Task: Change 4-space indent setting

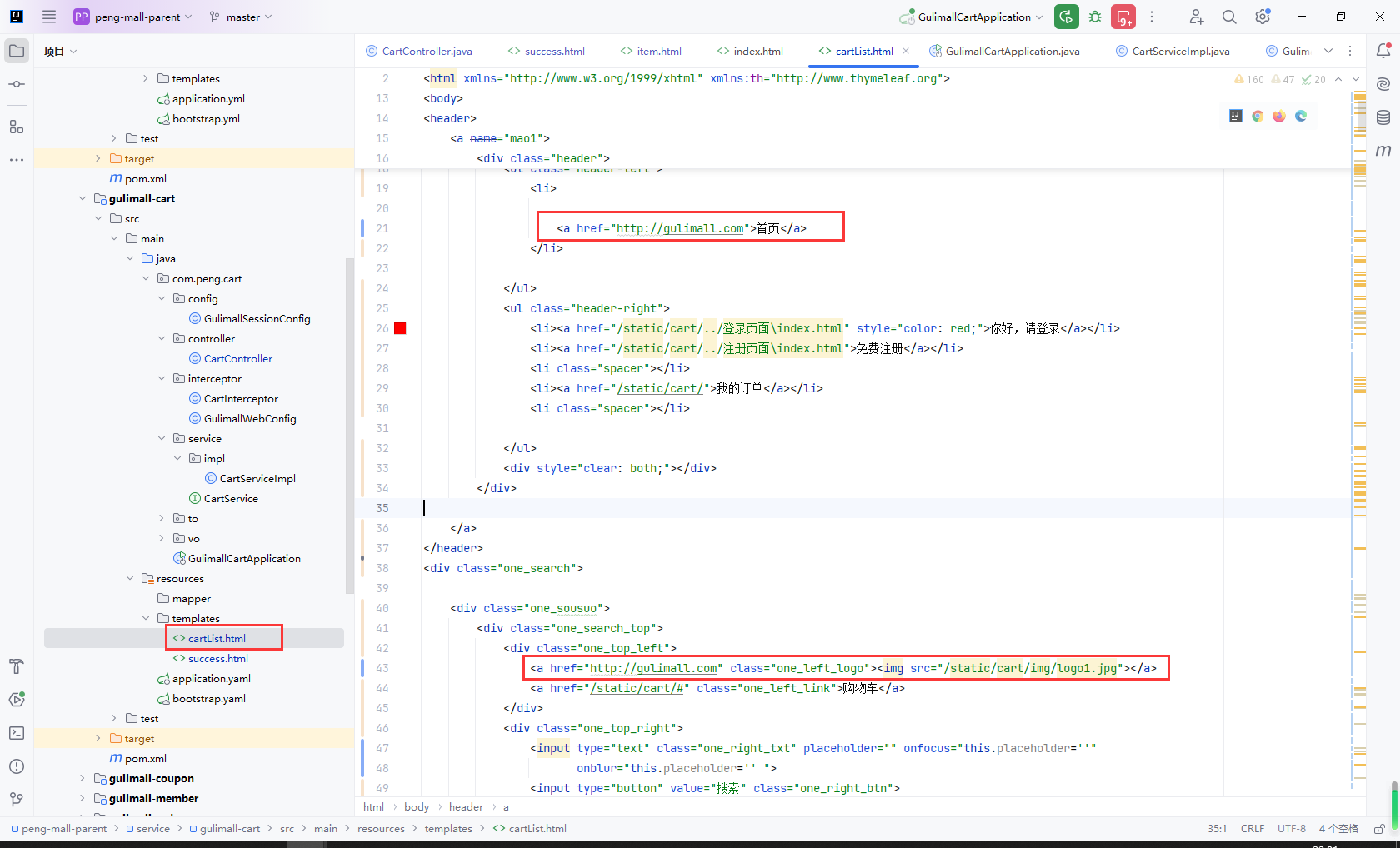Action: pyautogui.click(x=1338, y=829)
